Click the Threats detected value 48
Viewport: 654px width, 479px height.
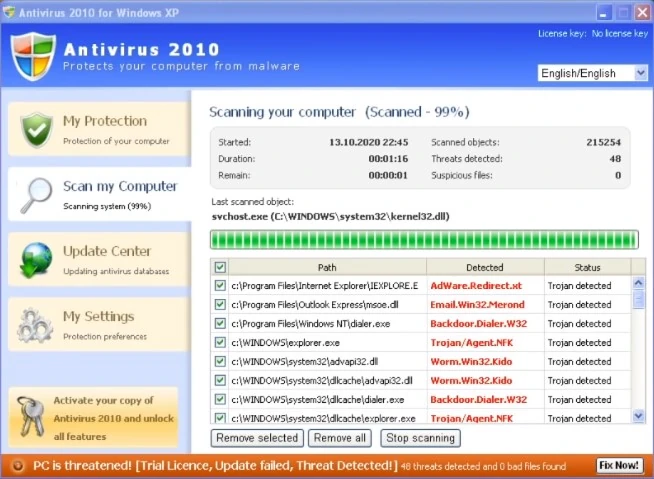pyautogui.click(x=615, y=159)
